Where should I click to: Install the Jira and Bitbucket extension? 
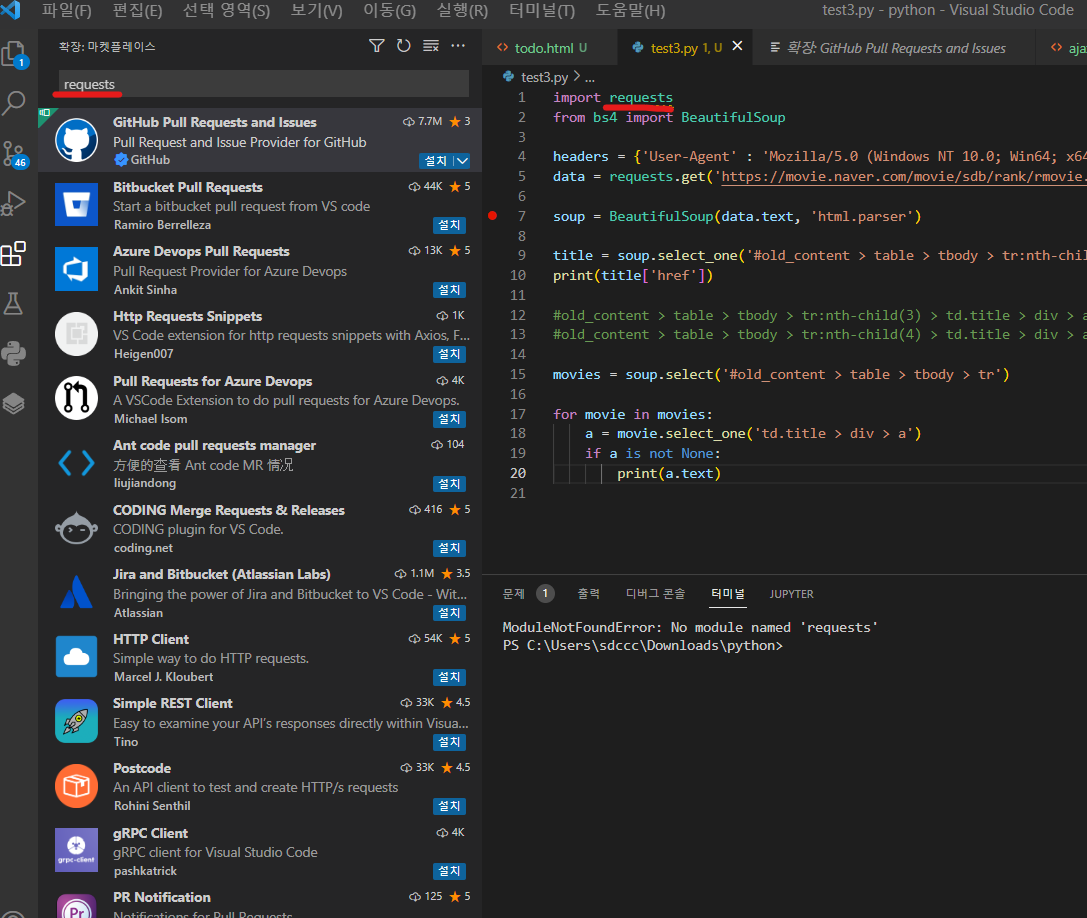[x=449, y=612]
